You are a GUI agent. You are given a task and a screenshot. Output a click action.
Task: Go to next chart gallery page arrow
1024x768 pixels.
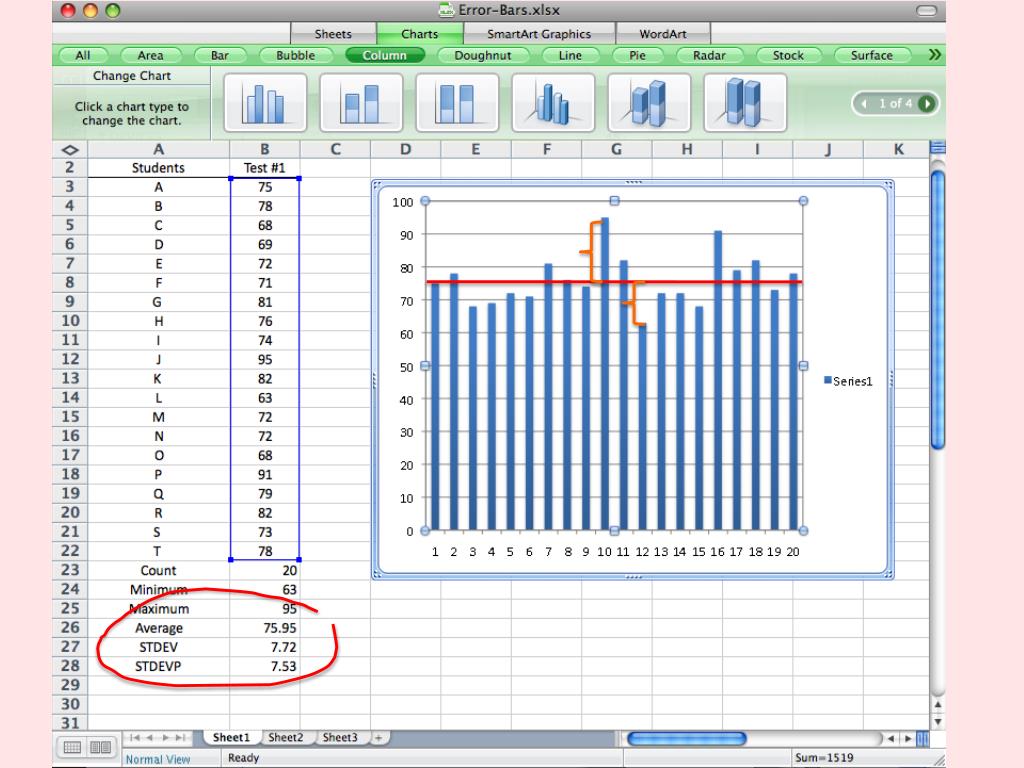coord(926,103)
